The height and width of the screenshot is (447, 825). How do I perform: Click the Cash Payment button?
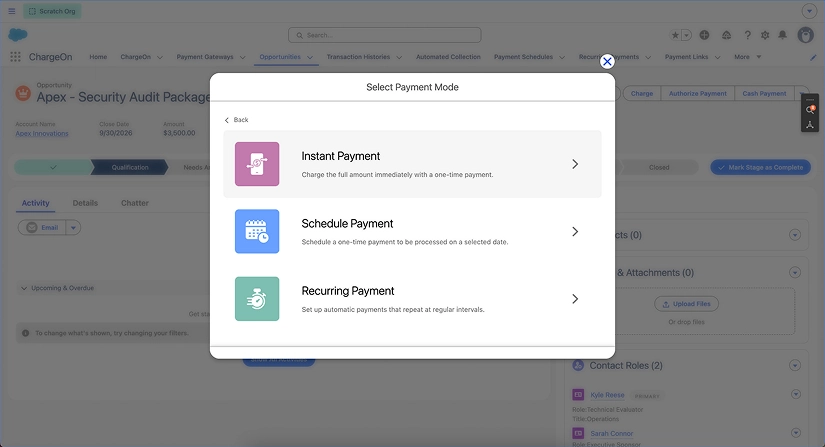(764, 94)
